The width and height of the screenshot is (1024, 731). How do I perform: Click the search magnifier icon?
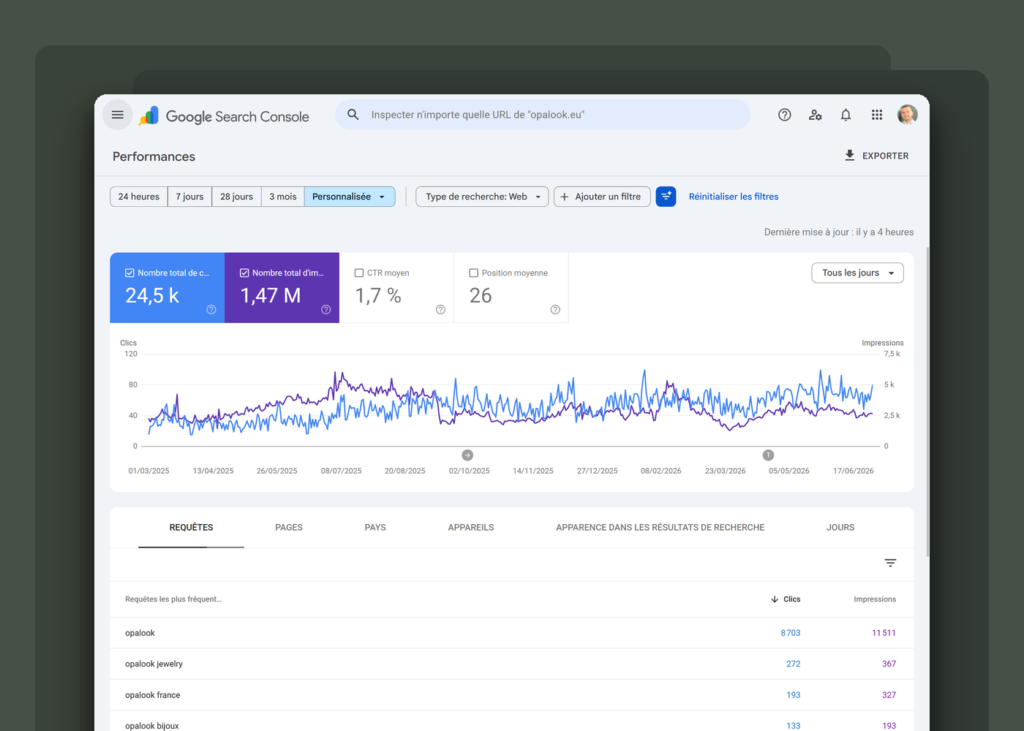tap(353, 115)
